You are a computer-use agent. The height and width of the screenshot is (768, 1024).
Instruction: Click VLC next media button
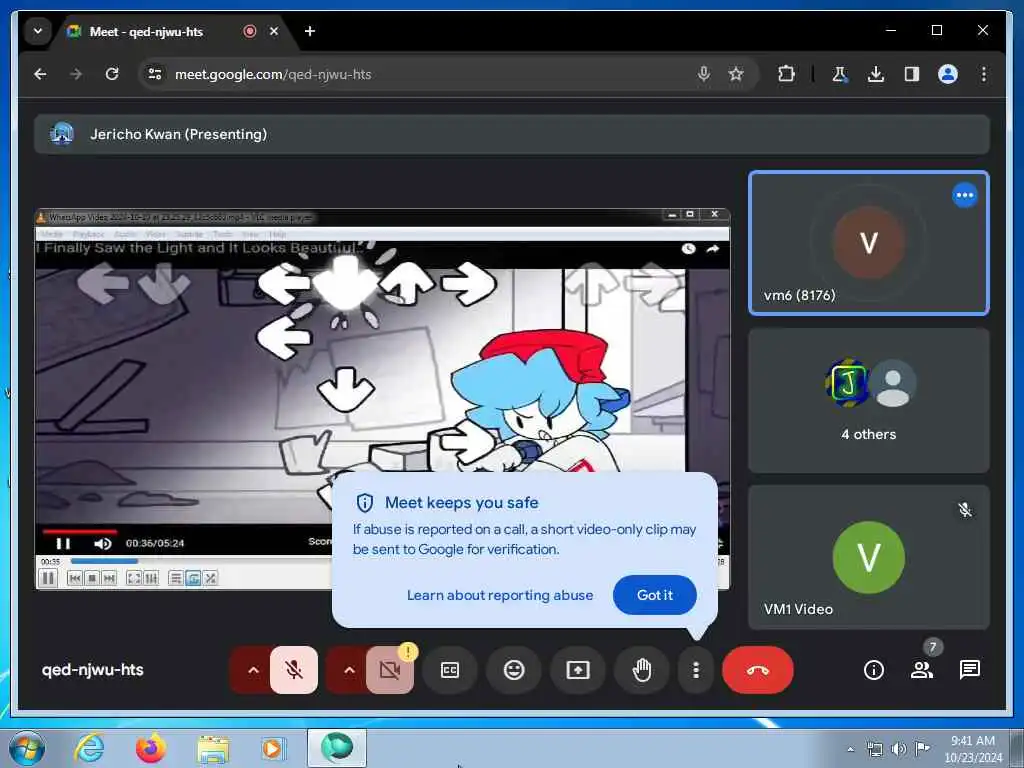click(x=109, y=578)
